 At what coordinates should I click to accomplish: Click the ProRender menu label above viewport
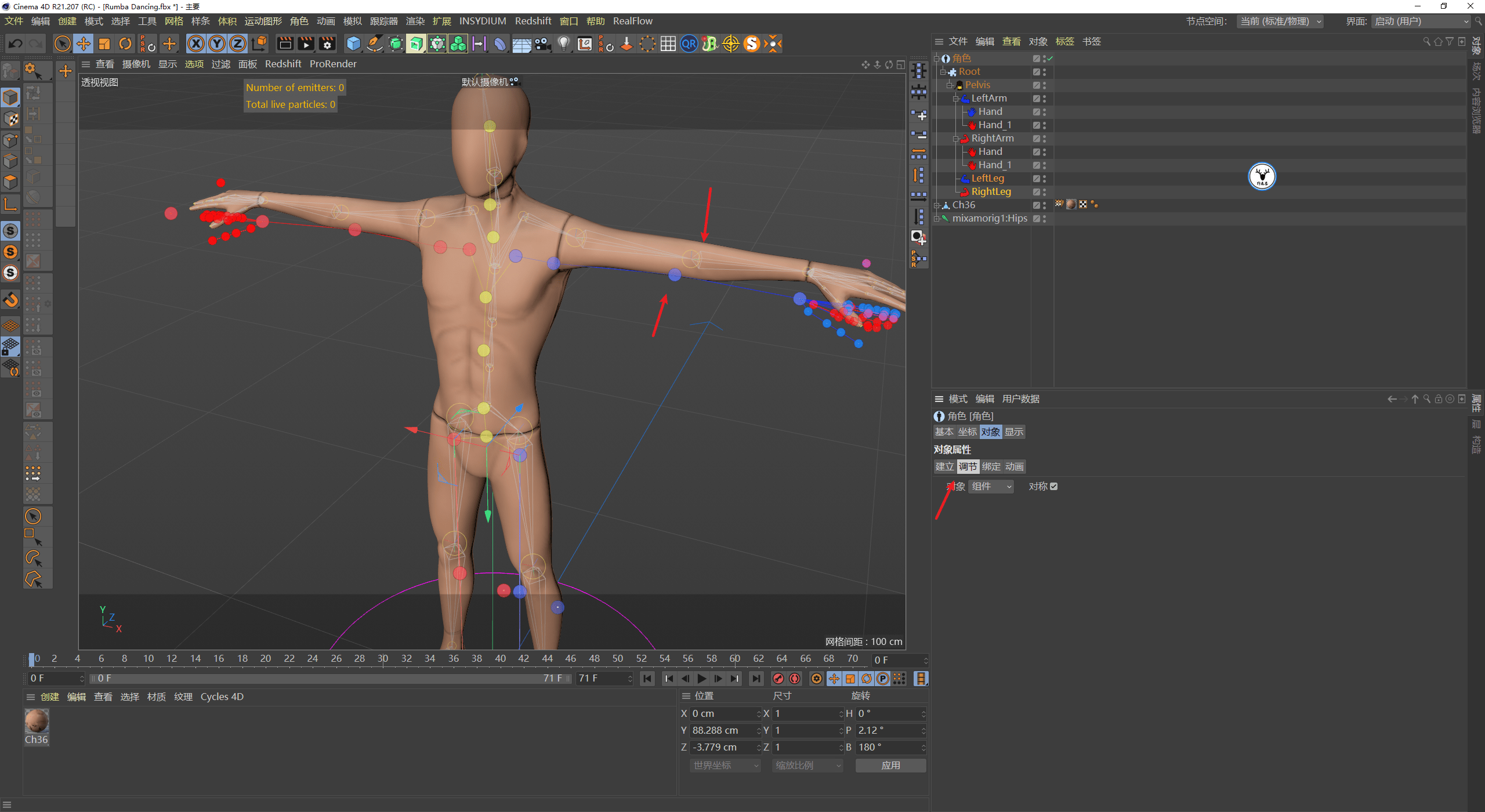tap(333, 64)
